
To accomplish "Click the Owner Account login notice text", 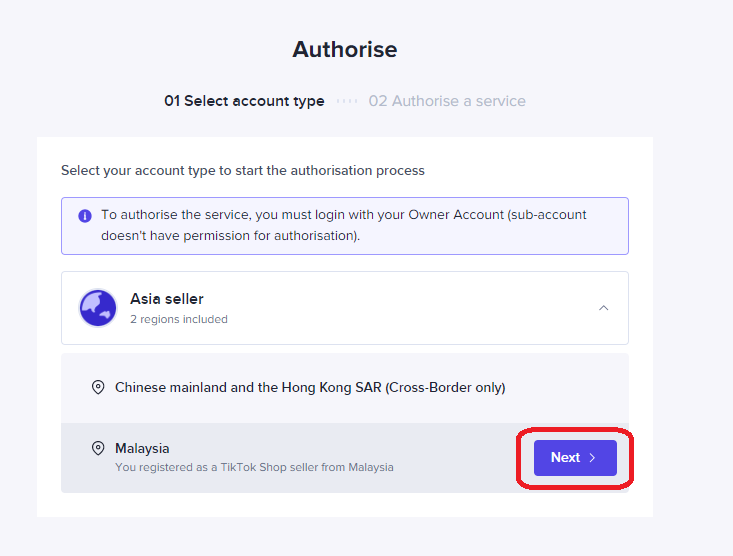I will pos(343,214).
